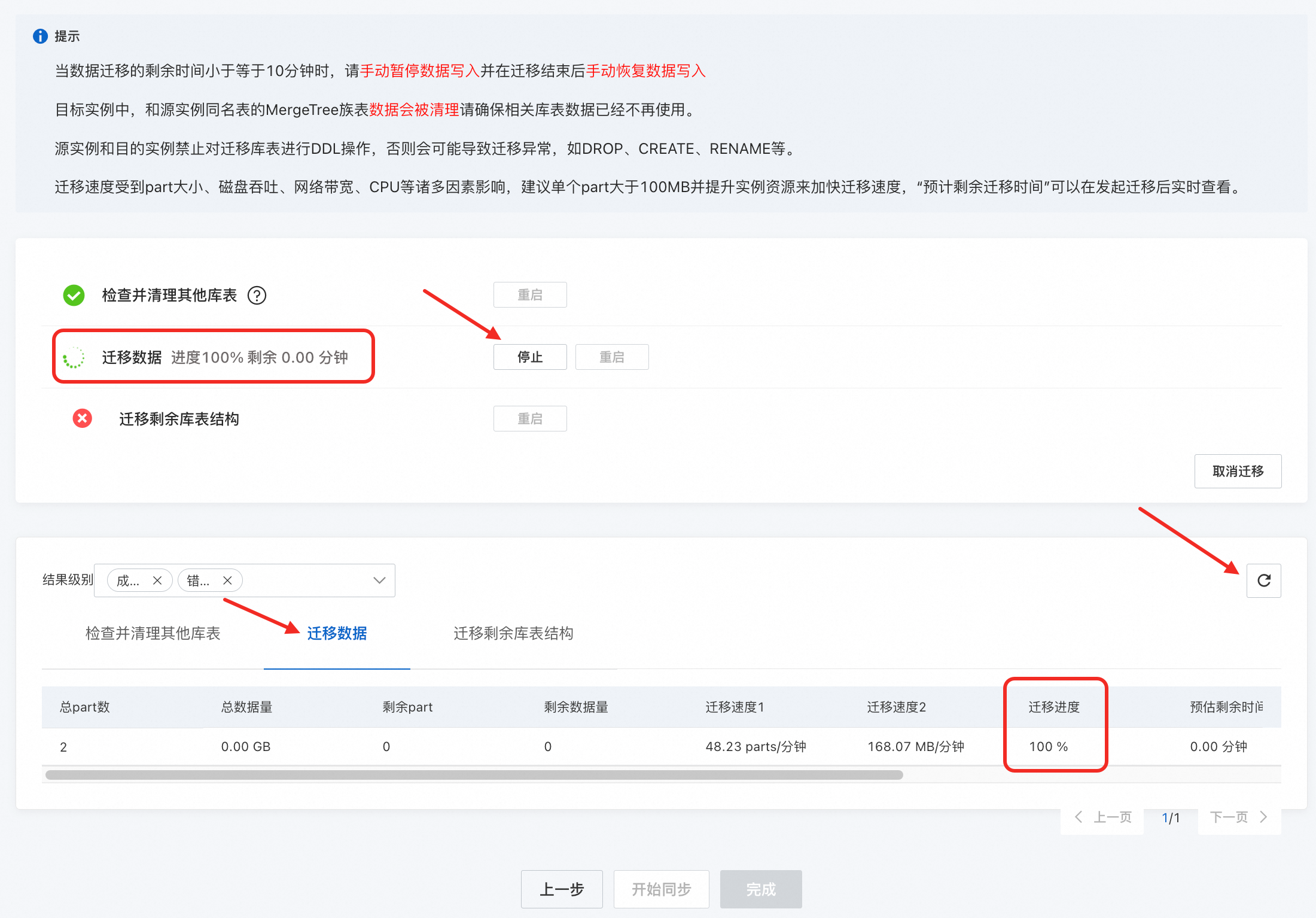The height and width of the screenshot is (918, 1316).
Task: Click the 取消迁移 button
Action: coord(1238,472)
